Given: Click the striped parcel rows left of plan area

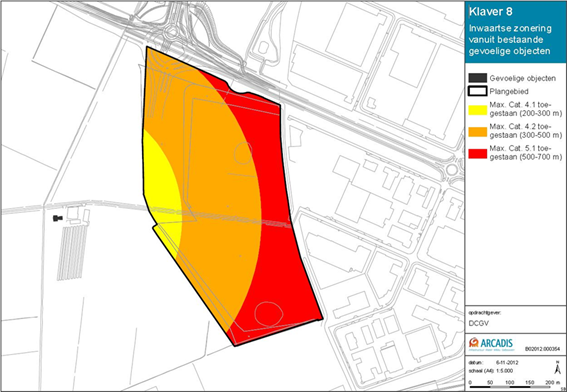Looking at the screenshot, I should [72, 252].
